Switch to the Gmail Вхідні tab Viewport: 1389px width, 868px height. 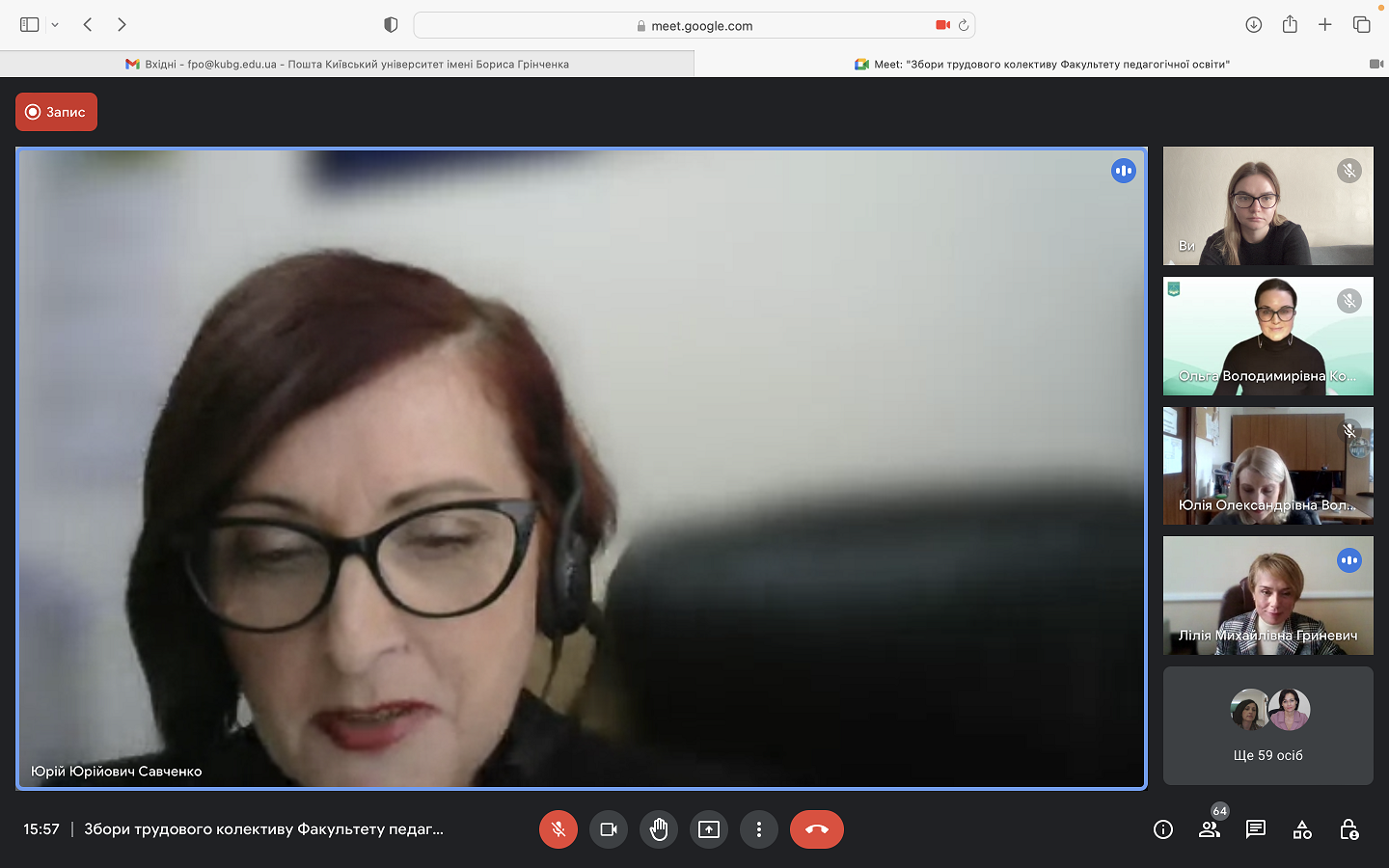347,65
